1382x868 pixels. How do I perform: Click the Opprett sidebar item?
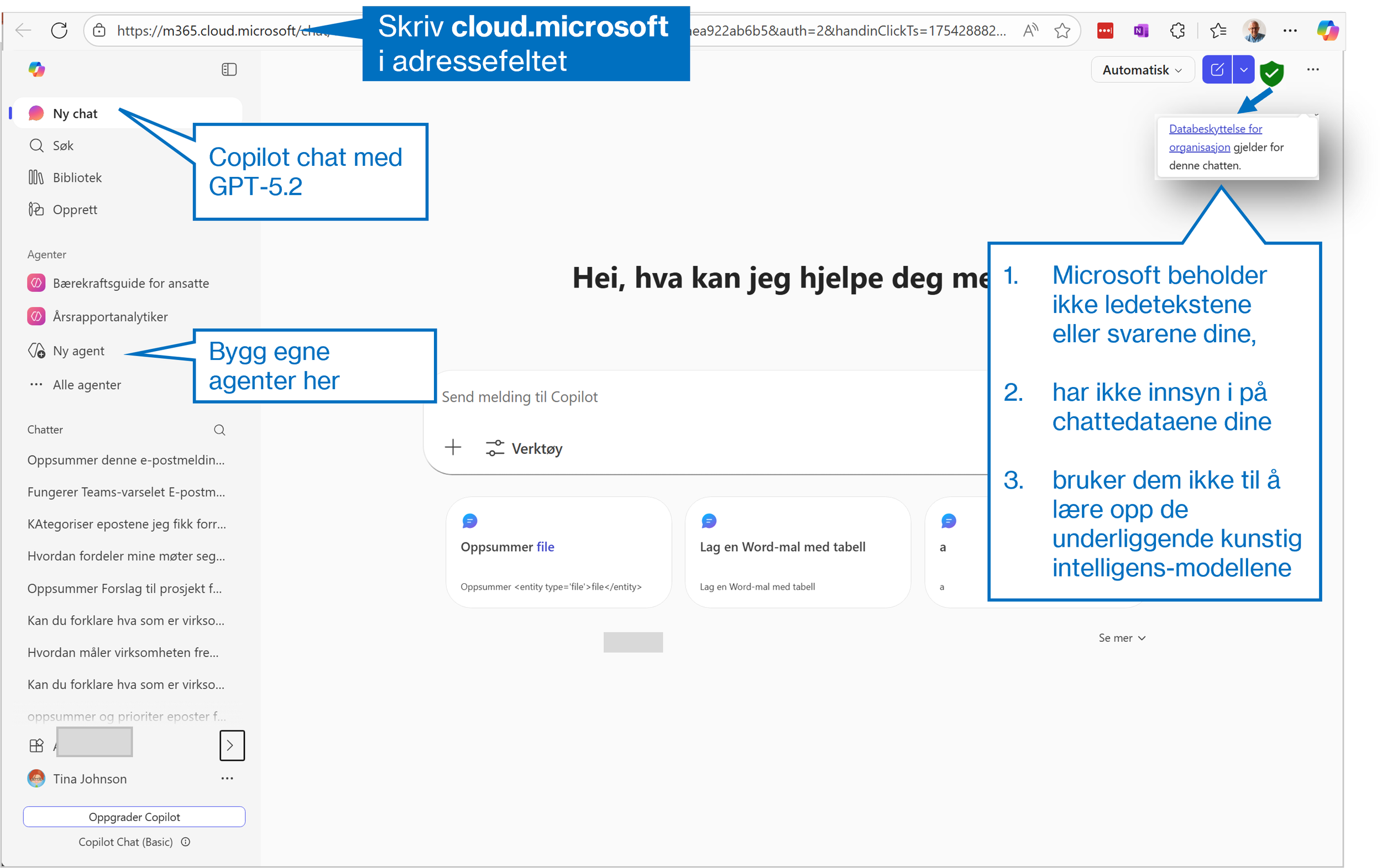point(75,210)
